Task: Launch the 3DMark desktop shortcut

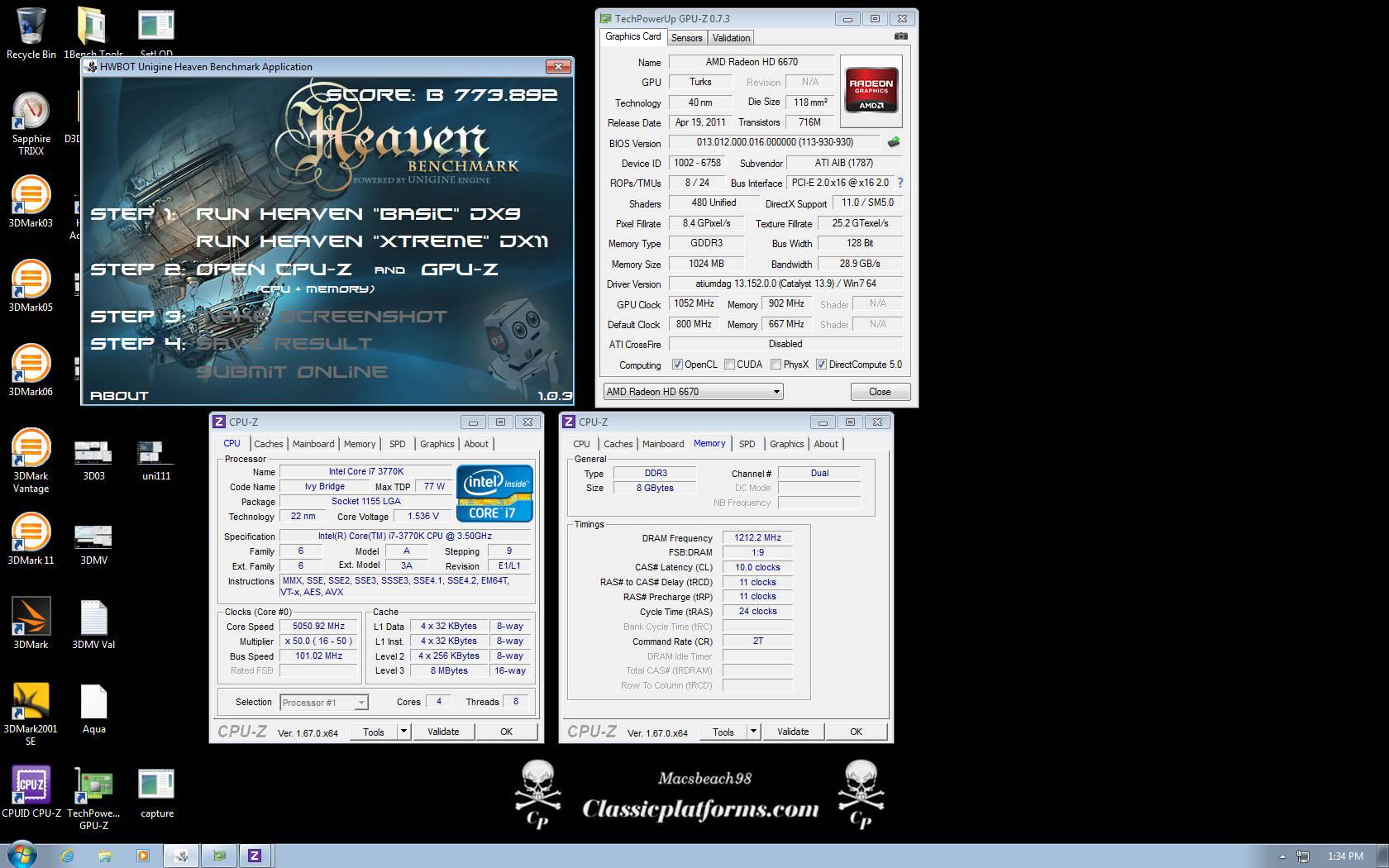Action: [31, 624]
